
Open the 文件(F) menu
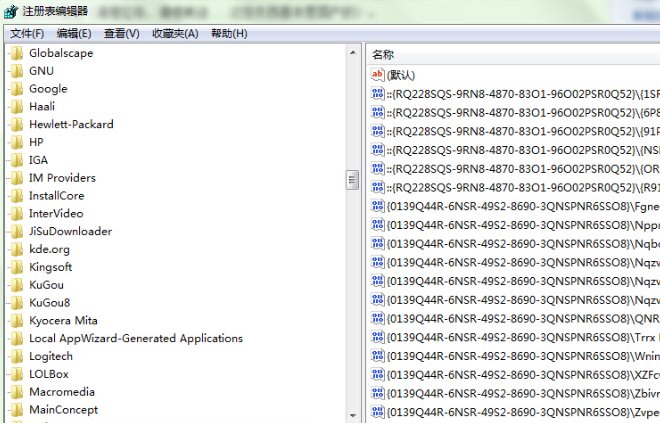click(x=27, y=34)
